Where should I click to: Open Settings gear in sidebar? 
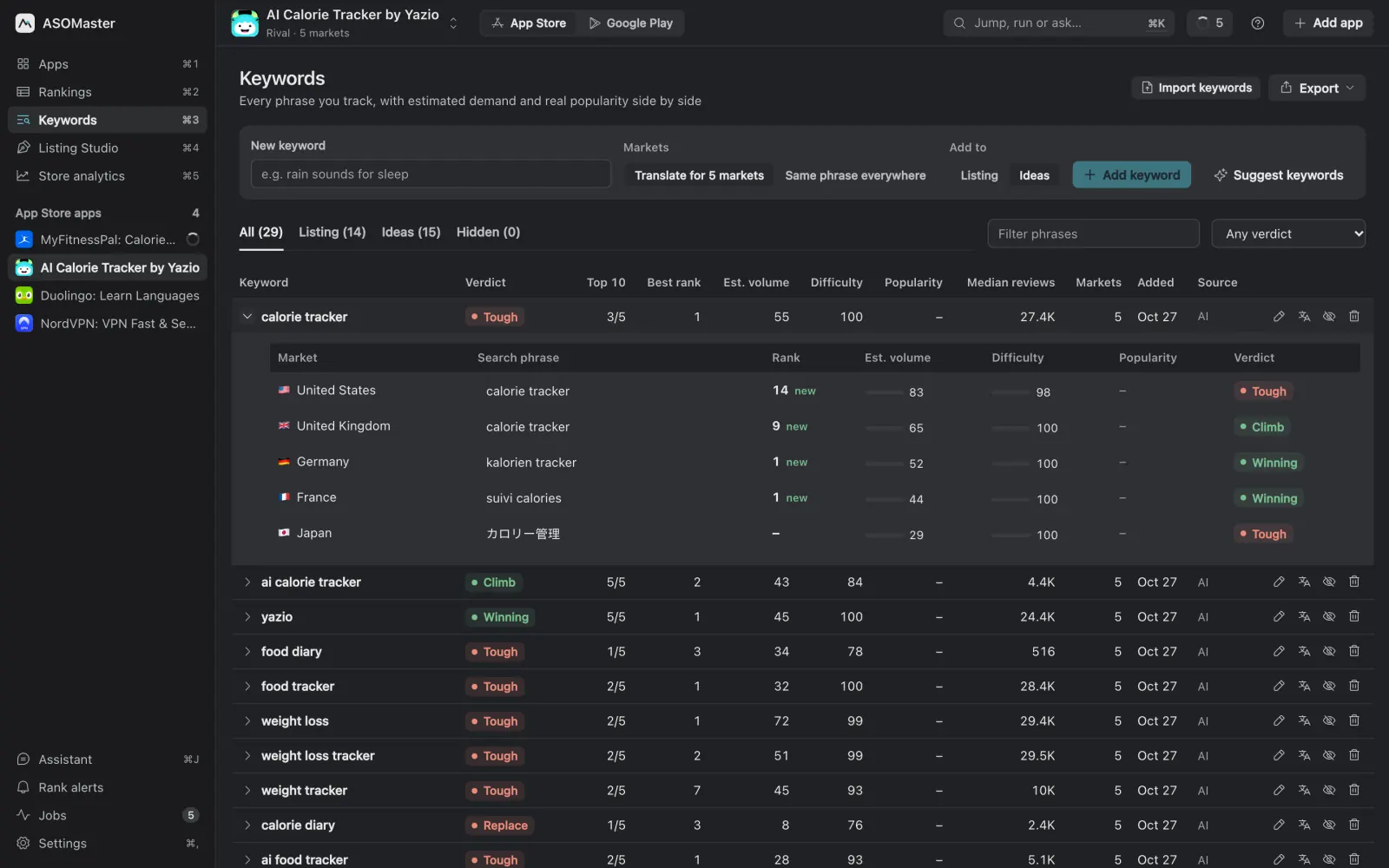[23, 843]
